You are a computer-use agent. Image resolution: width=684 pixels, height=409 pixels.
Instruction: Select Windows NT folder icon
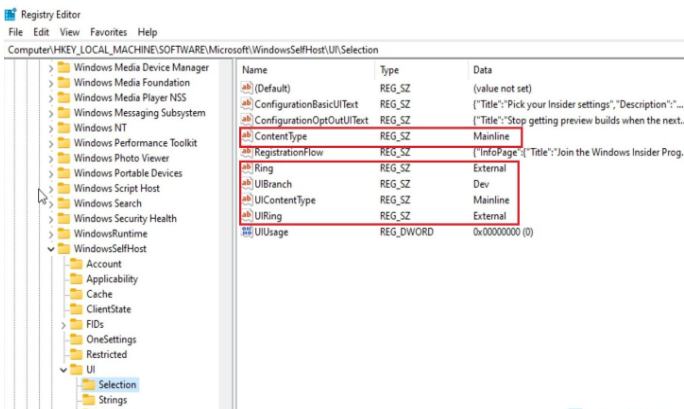(x=64, y=128)
